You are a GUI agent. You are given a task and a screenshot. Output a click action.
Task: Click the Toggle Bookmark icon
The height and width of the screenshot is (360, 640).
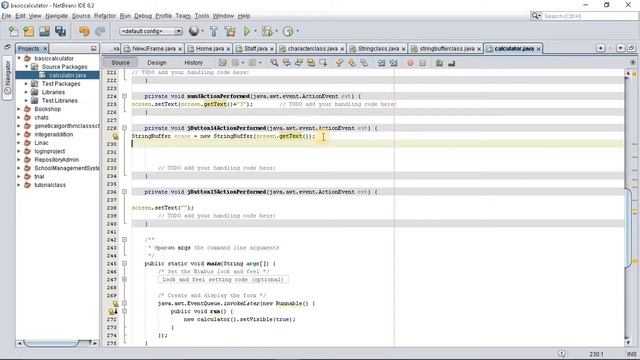coord(364,63)
